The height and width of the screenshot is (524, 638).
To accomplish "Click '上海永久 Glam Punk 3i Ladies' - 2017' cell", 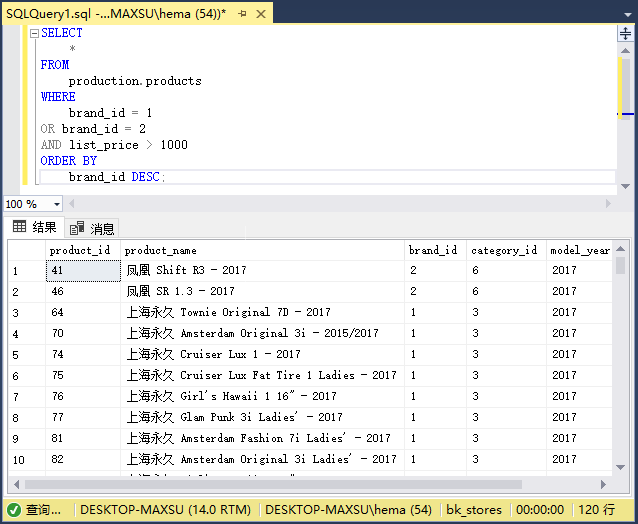I will click(x=262, y=417).
